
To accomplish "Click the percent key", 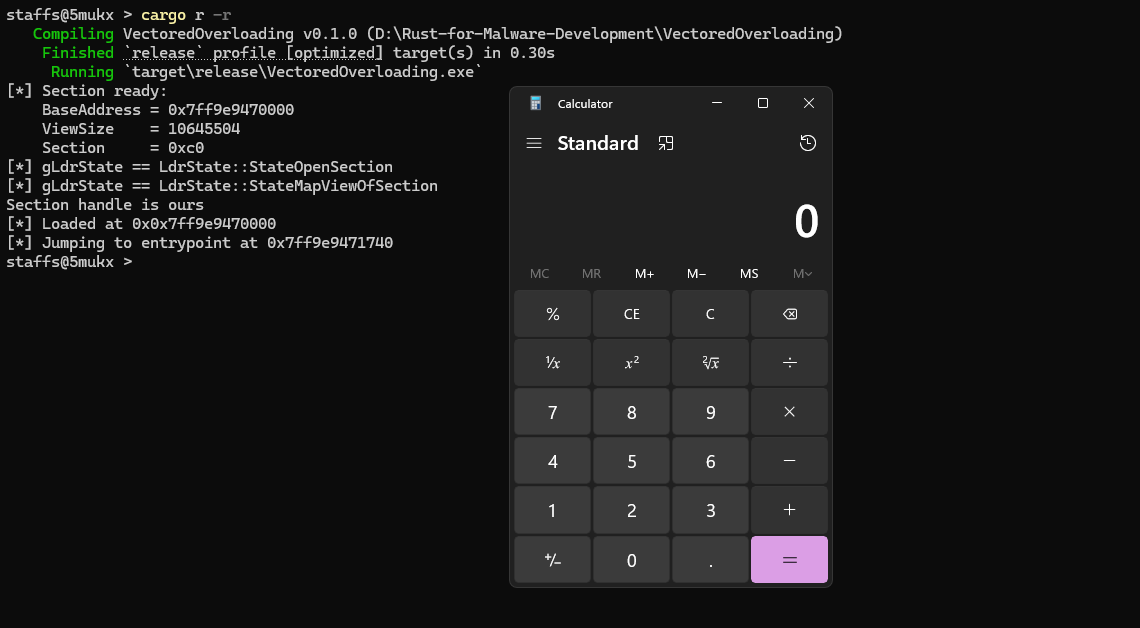I will (x=553, y=314).
